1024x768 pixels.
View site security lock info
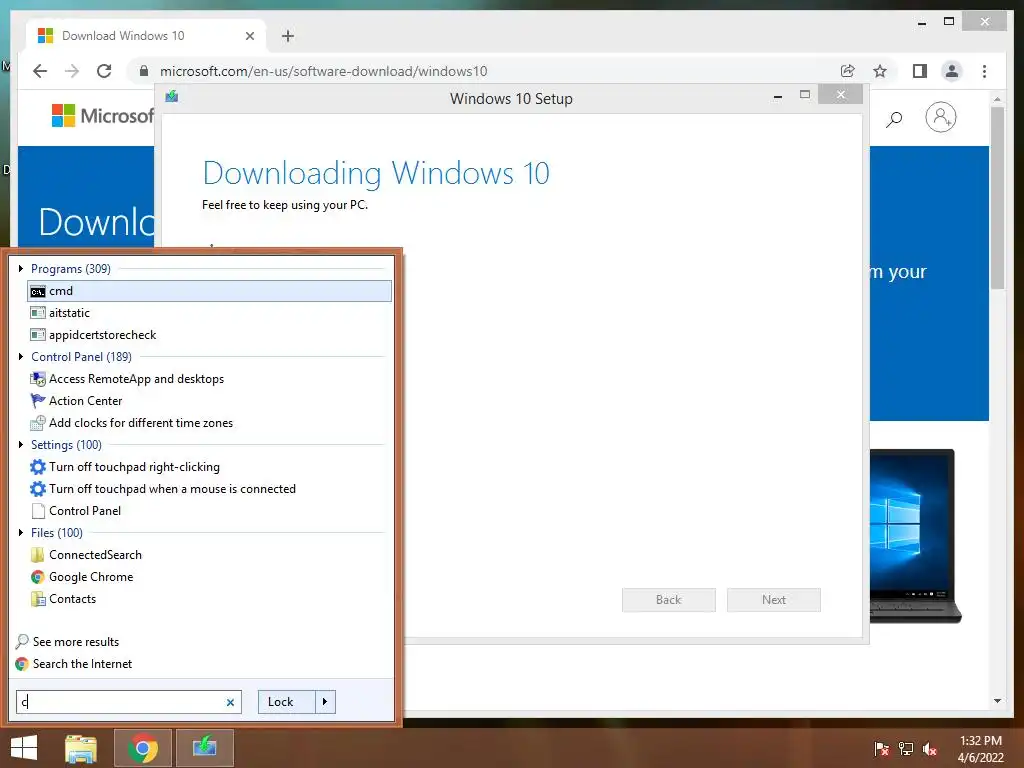coord(144,71)
